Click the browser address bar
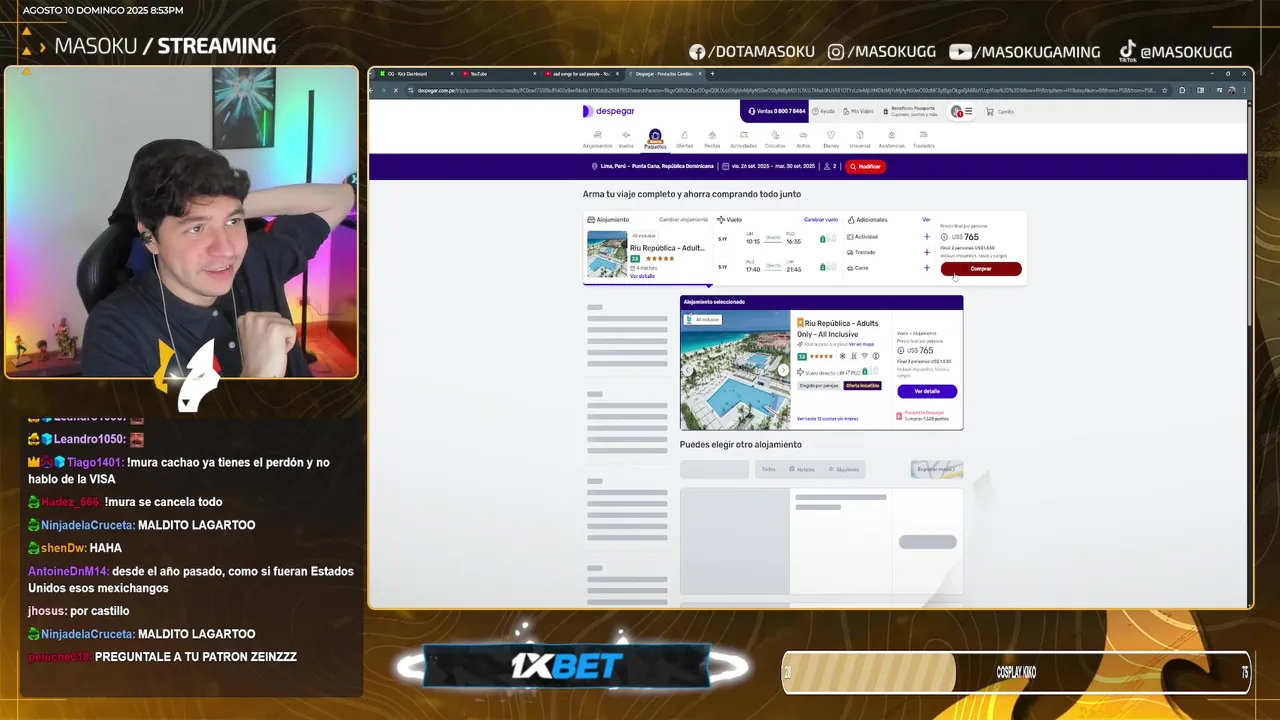Viewport: 1280px width, 720px height. point(786,90)
